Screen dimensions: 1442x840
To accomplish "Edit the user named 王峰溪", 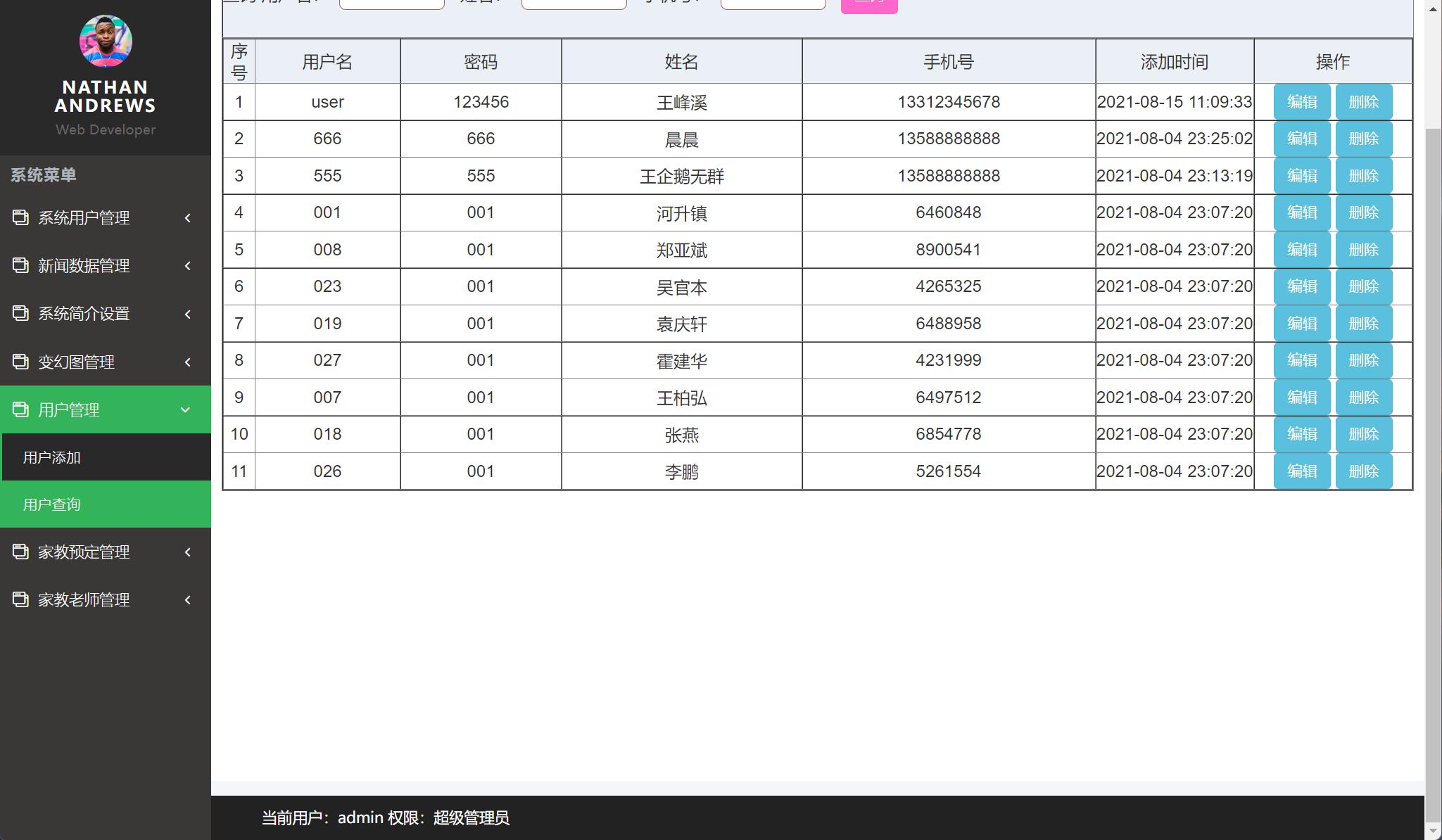I will (x=1301, y=101).
